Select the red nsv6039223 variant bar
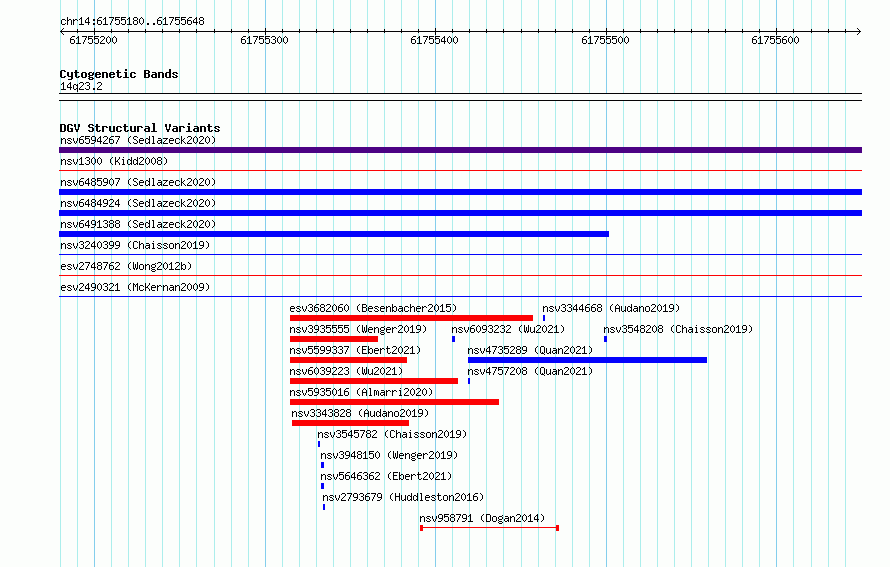Image resolution: width=890 pixels, height=567 pixels. [374, 381]
